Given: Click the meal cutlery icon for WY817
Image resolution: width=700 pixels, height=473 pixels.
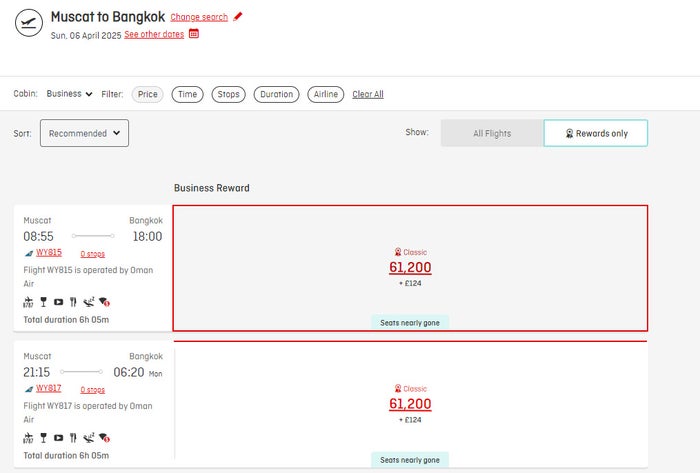Looking at the screenshot, I should (x=73, y=438).
